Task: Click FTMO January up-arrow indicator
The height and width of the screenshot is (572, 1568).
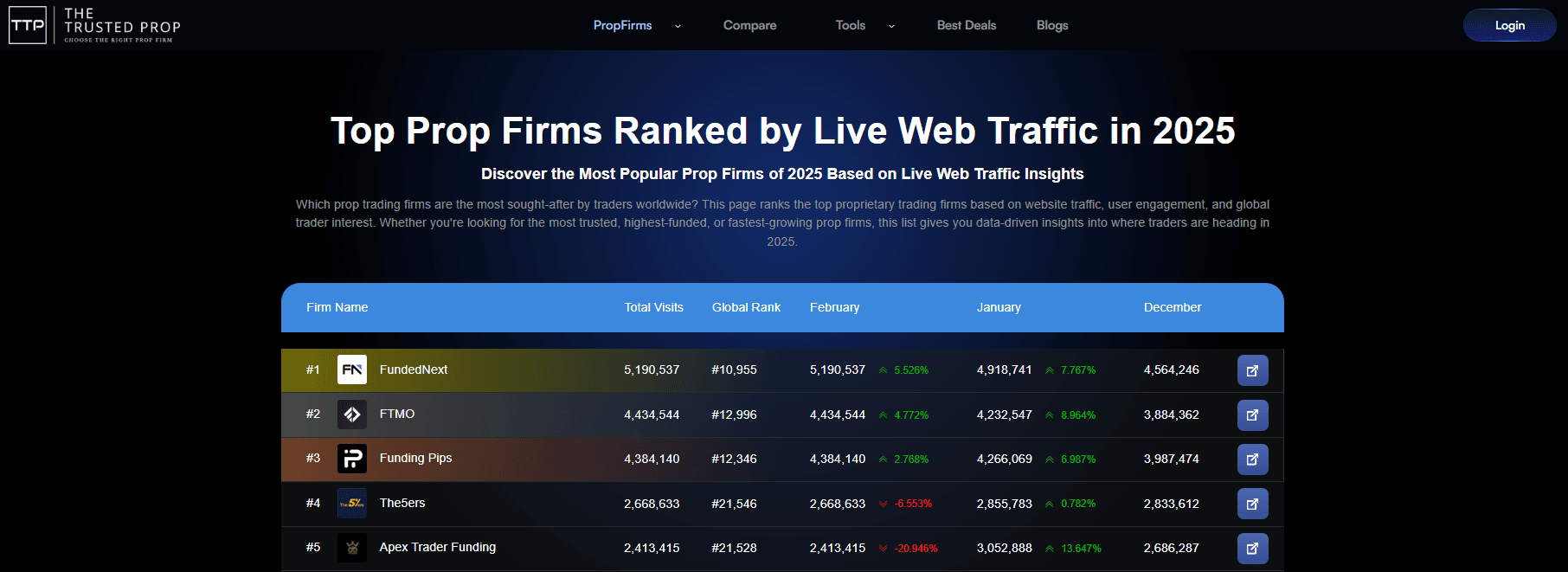Action: pos(1050,415)
